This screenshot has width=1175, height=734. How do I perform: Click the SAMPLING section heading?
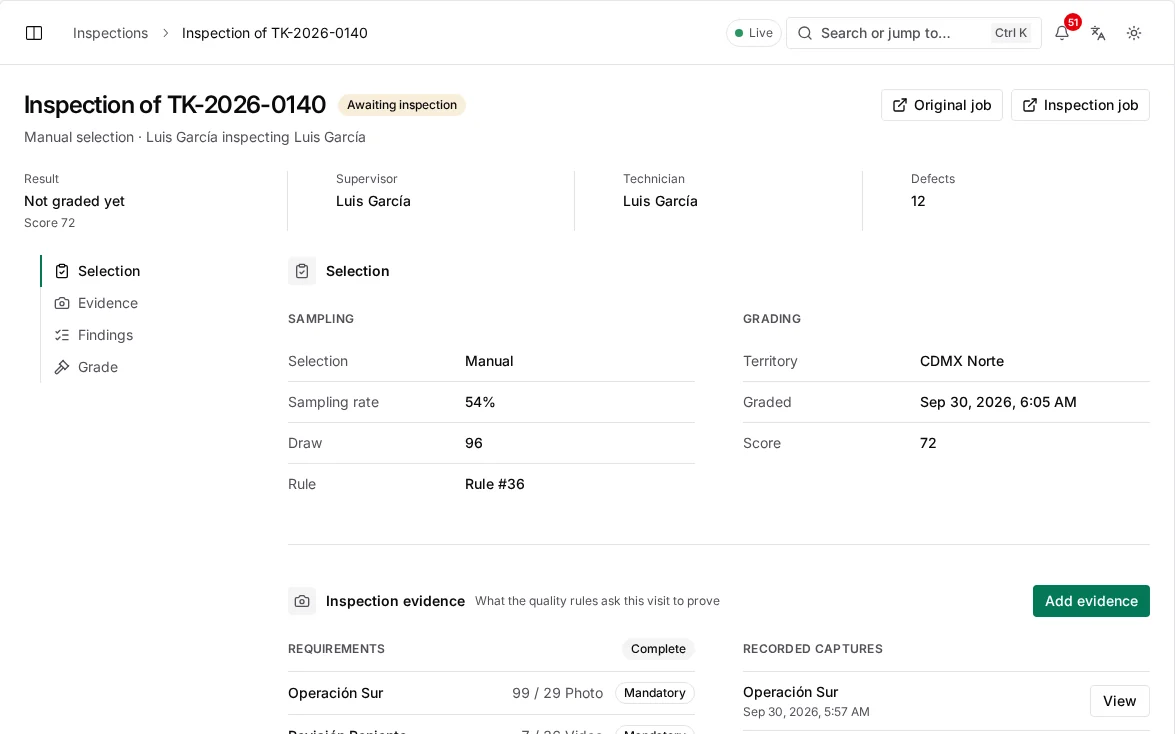point(321,319)
